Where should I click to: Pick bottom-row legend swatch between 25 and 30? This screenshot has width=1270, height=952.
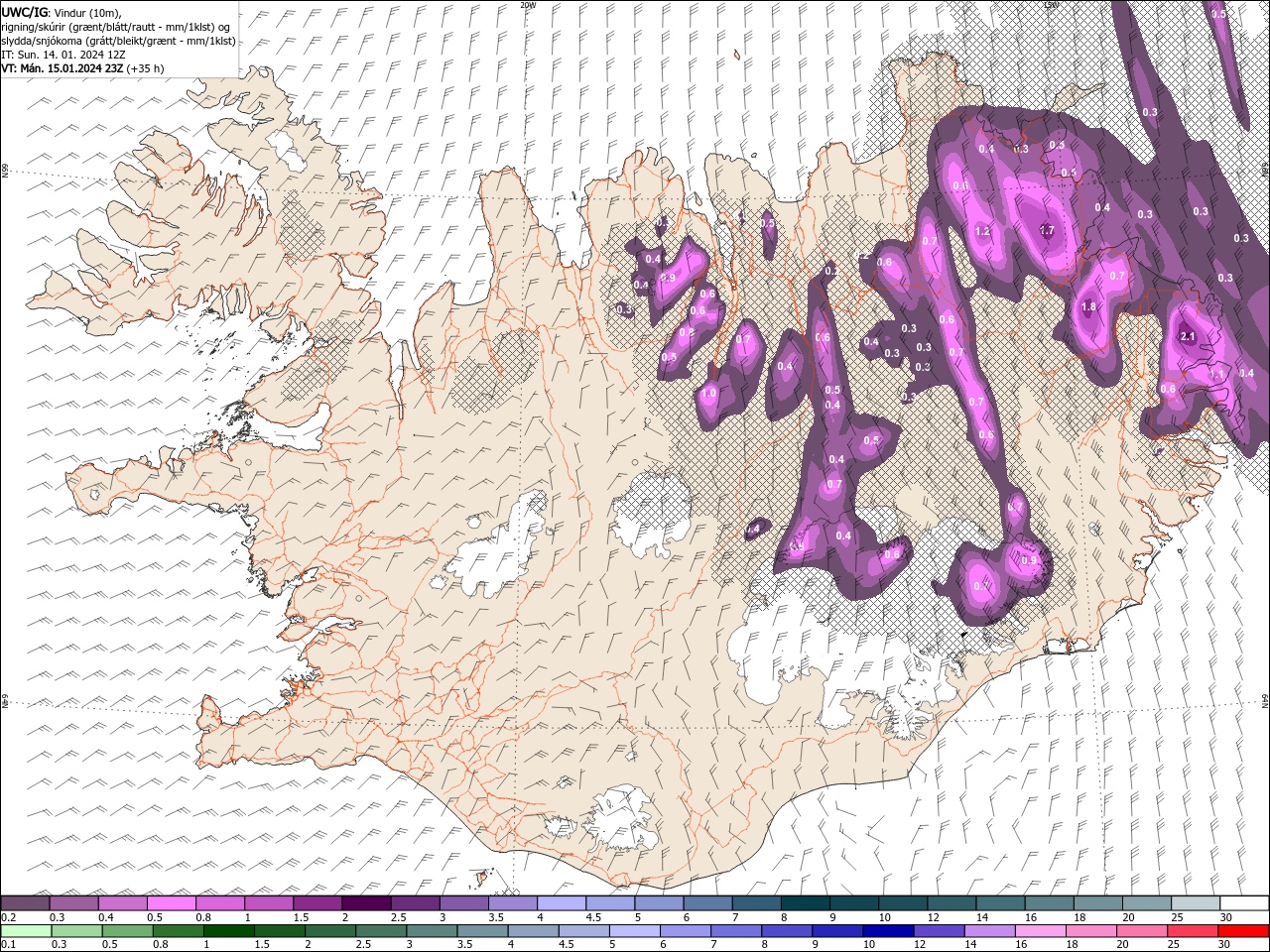point(1193,931)
